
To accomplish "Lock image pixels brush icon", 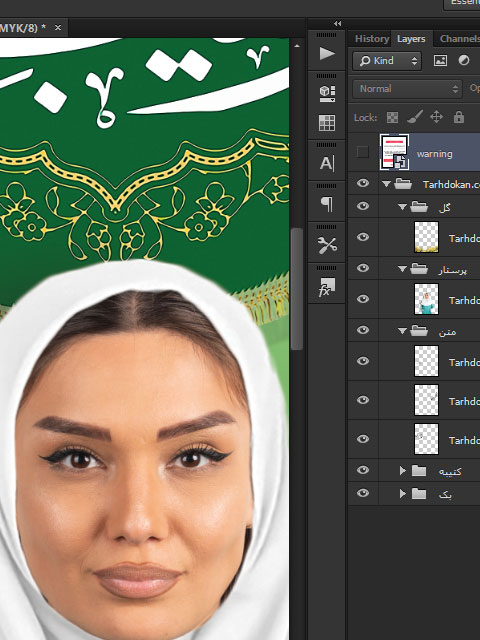I will (415, 118).
